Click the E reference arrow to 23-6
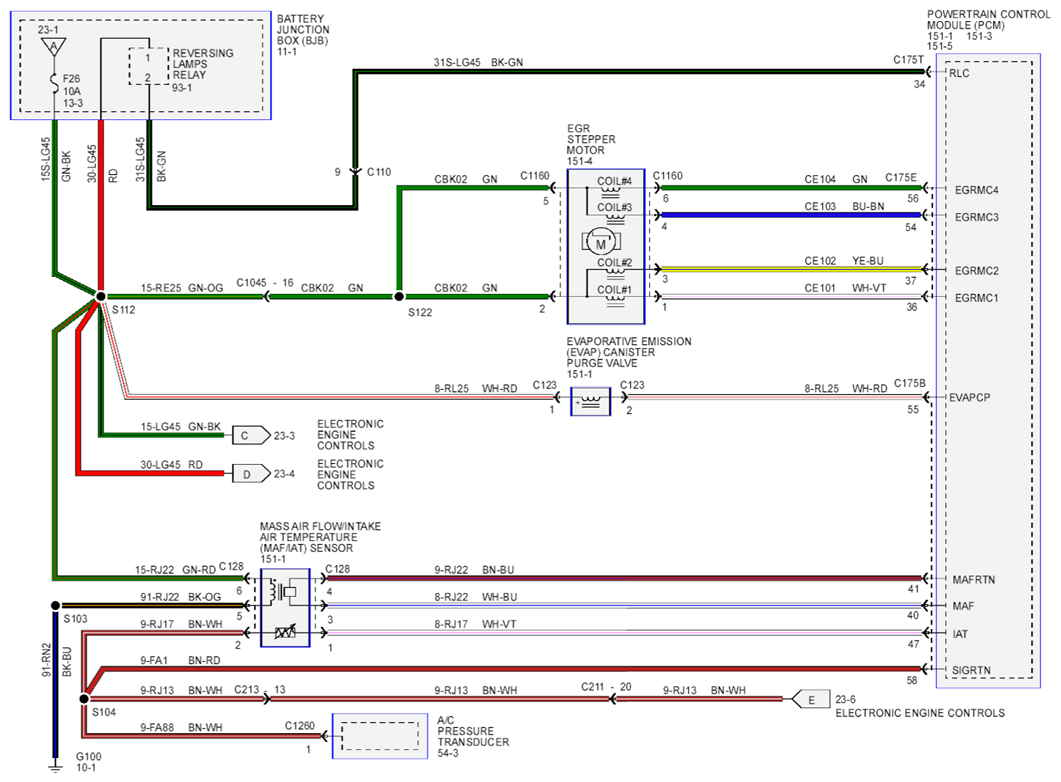This screenshot has width=1061, height=782. point(811,699)
